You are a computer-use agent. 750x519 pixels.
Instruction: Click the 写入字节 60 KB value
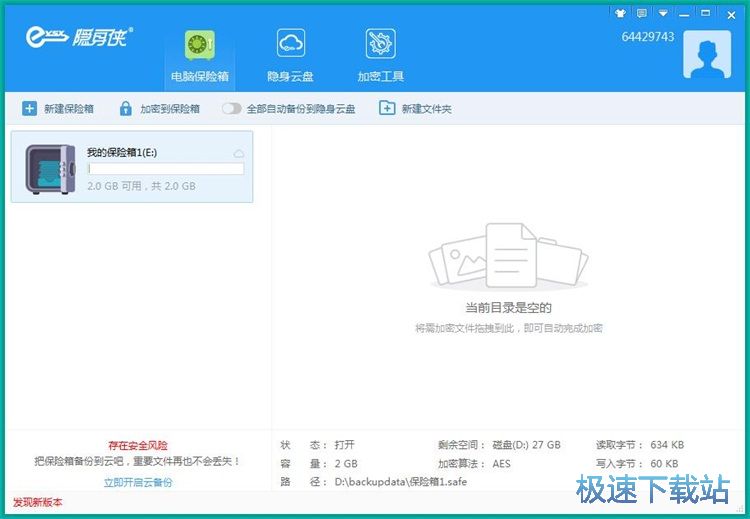click(x=664, y=464)
